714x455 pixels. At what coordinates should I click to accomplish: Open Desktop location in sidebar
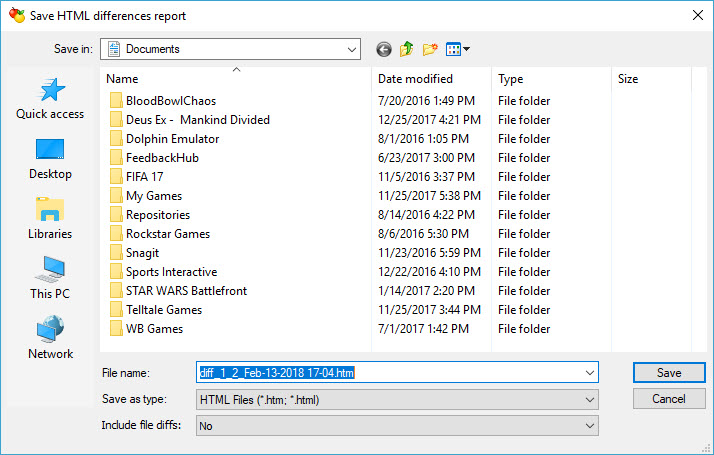pos(50,159)
